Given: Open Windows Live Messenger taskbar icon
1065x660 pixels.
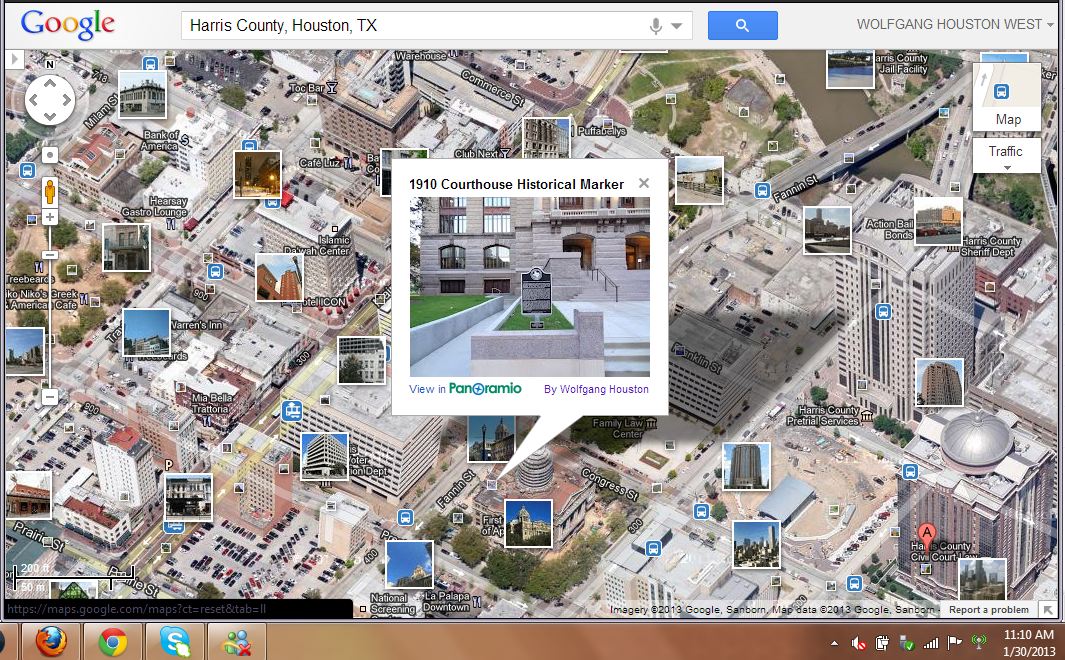Looking at the screenshot, I should click(236, 641).
